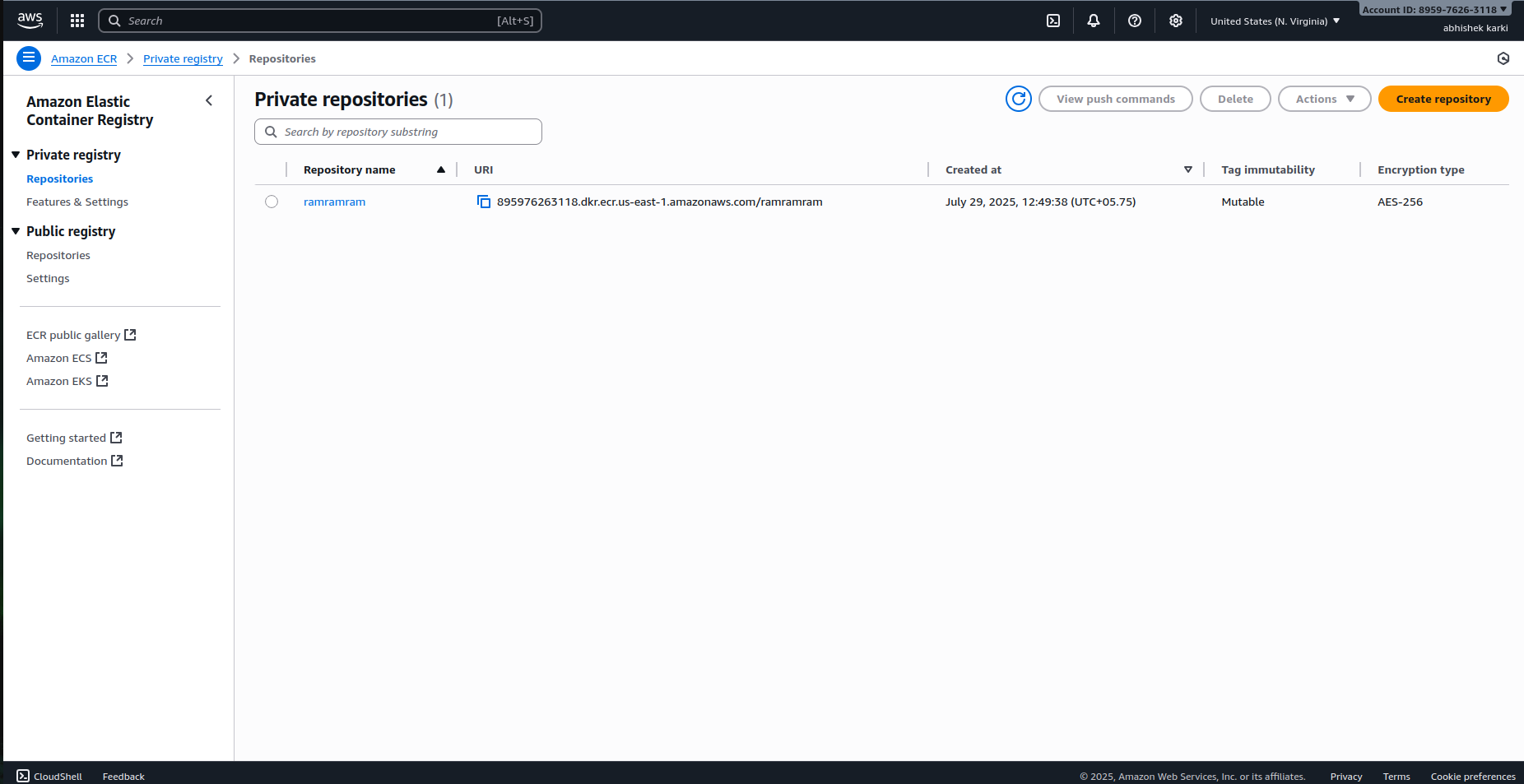
Task: Collapse the Public registry section
Action: tap(16, 231)
